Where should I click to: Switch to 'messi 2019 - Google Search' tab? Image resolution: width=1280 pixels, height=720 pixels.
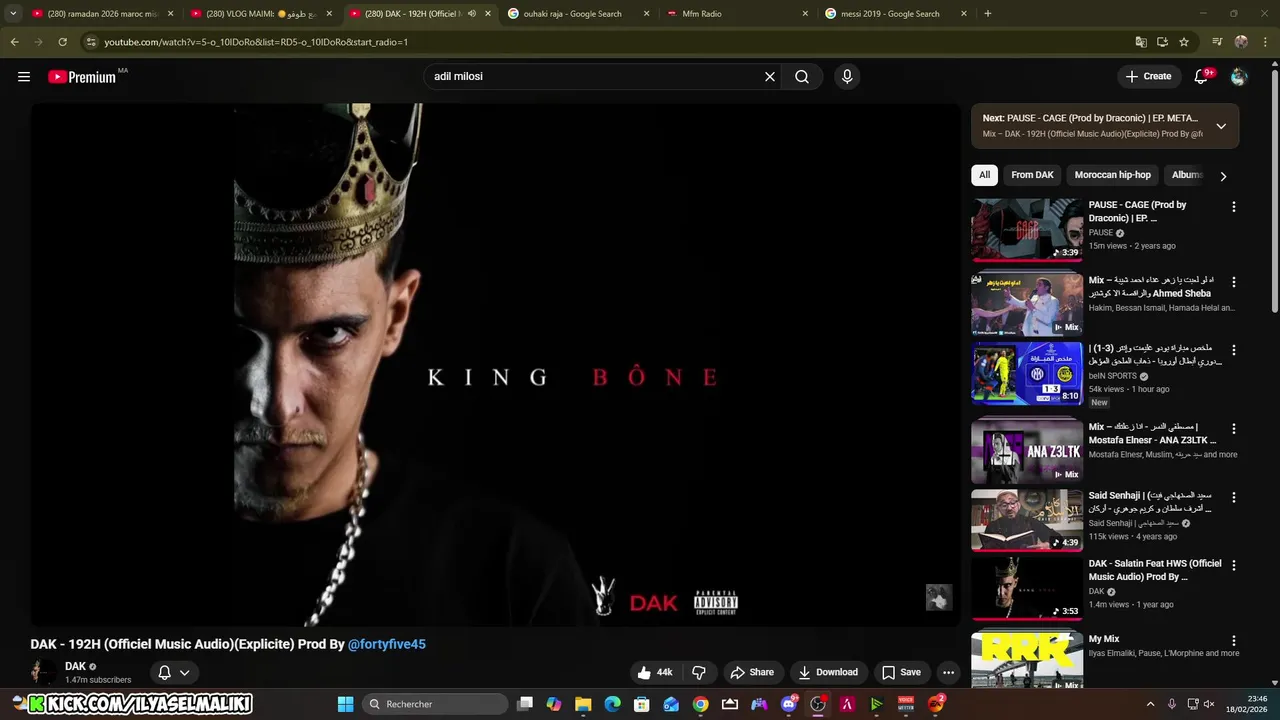897,14
